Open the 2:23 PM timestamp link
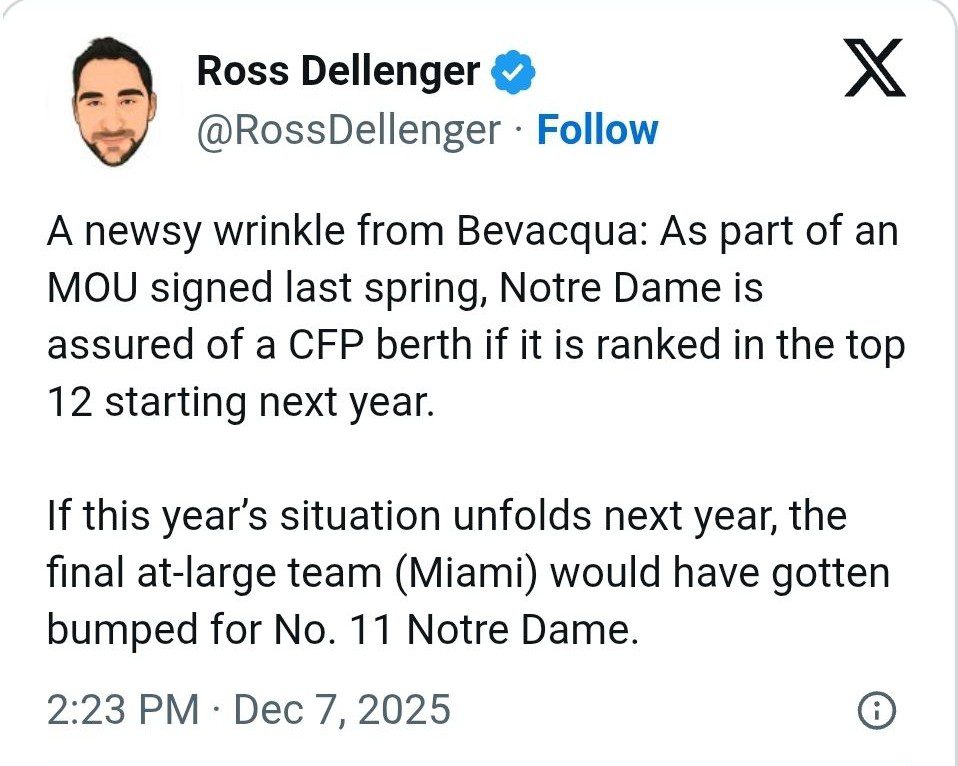This screenshot has height=766, width=958. point(122,710)
